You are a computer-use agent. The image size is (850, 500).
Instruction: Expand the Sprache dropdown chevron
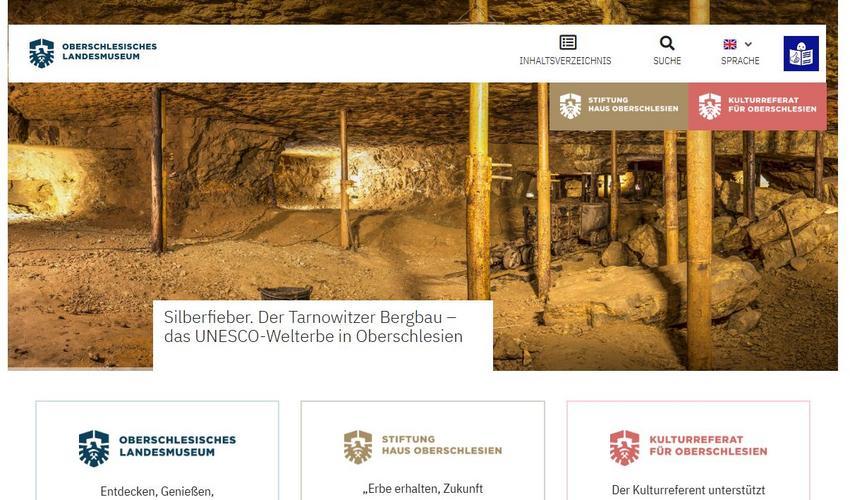(x=748, y=44)
